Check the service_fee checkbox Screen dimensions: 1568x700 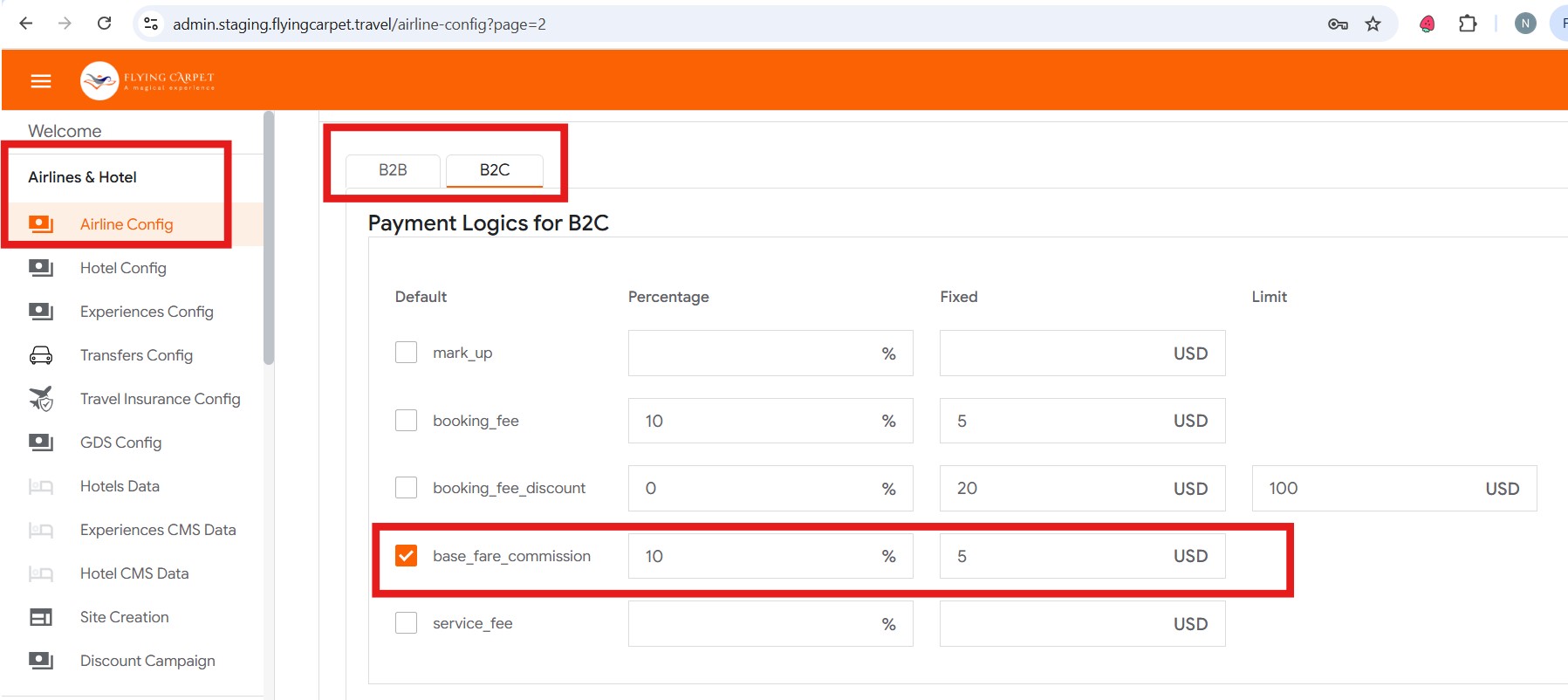click(406, 623)
